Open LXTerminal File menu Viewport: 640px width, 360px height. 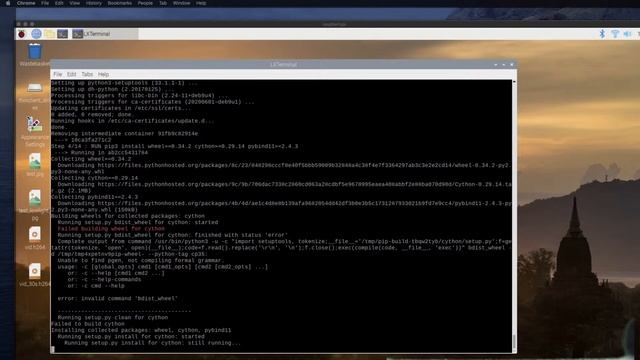pyautogui.click(x=58, y=74)
